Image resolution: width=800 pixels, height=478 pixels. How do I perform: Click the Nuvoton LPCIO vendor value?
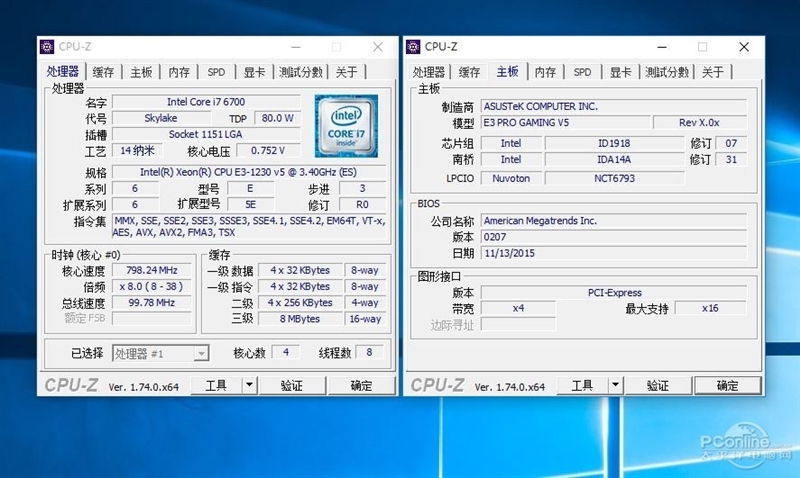(511, 179)
